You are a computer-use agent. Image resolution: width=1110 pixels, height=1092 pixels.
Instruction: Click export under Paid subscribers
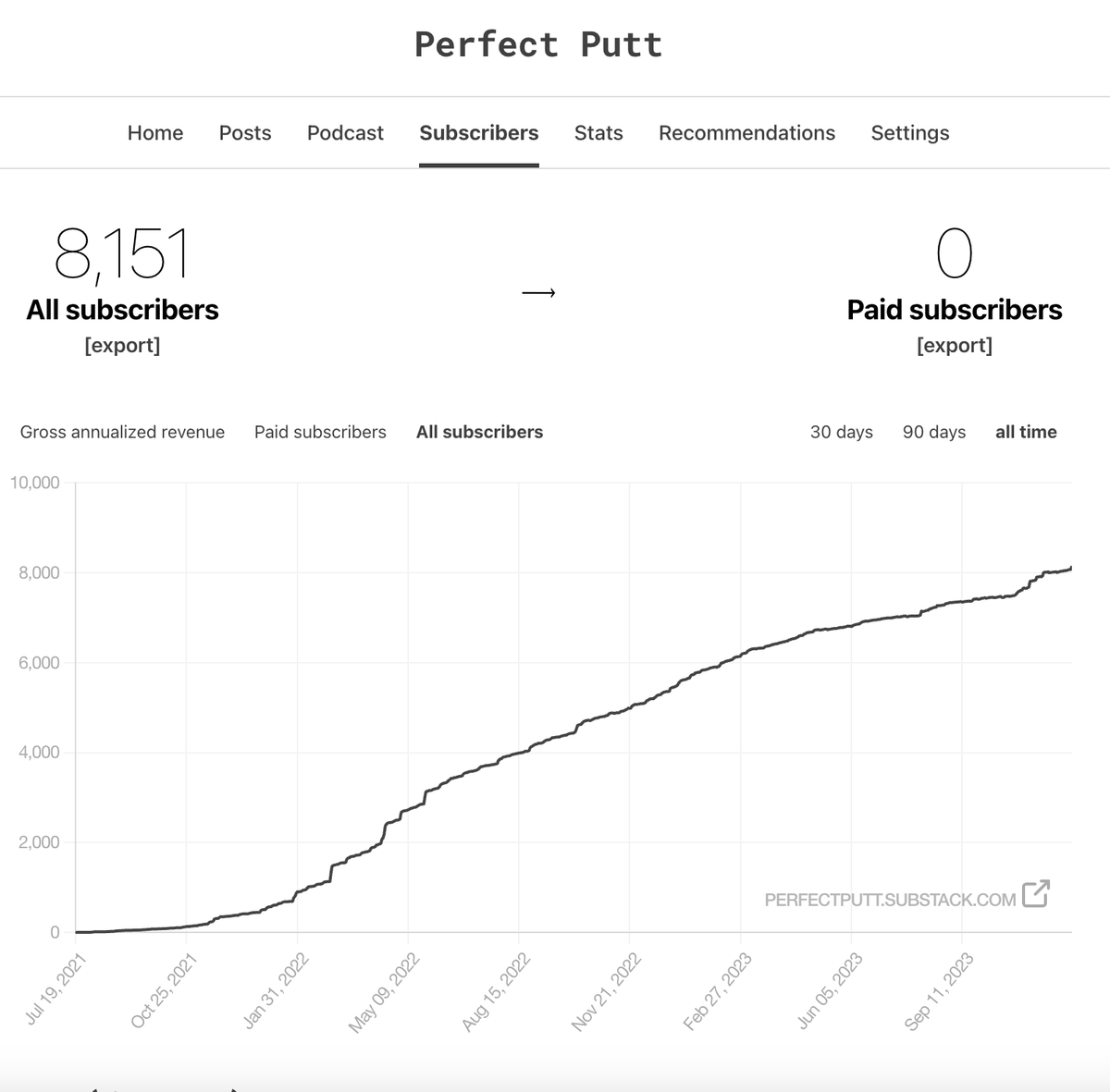coord(955,345)
